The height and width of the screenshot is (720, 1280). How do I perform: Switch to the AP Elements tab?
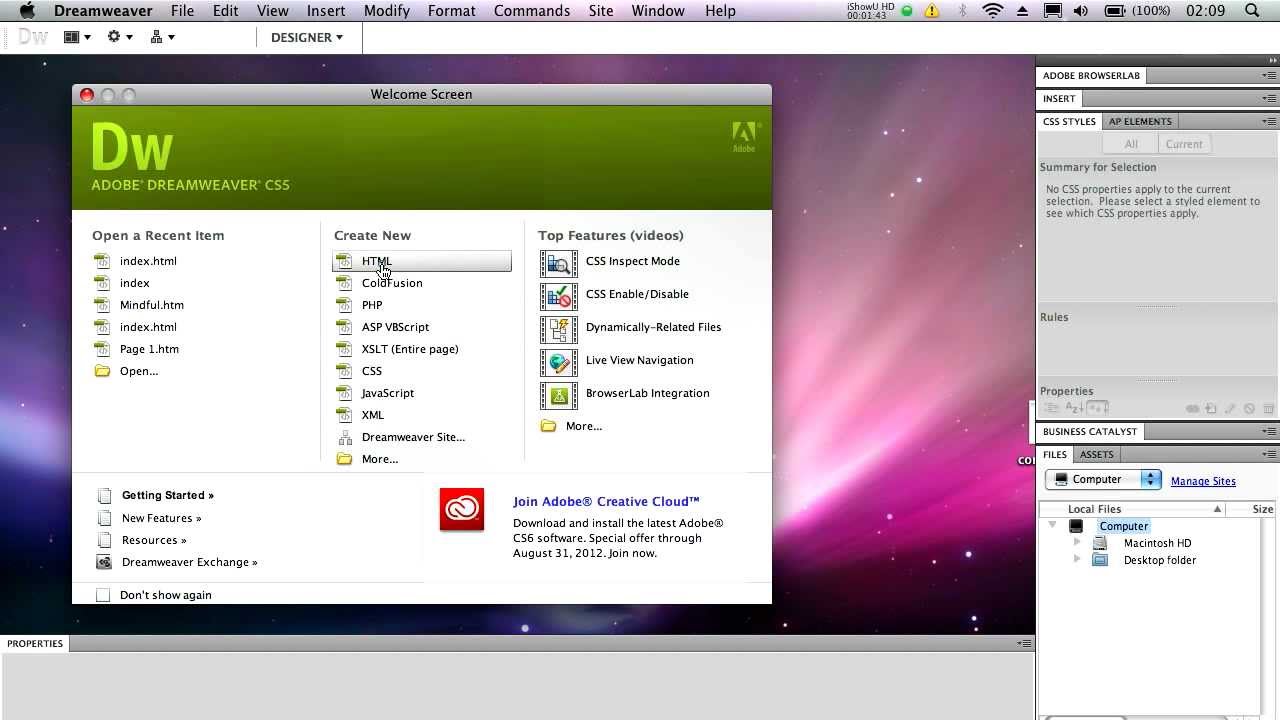pos(1140,121)
